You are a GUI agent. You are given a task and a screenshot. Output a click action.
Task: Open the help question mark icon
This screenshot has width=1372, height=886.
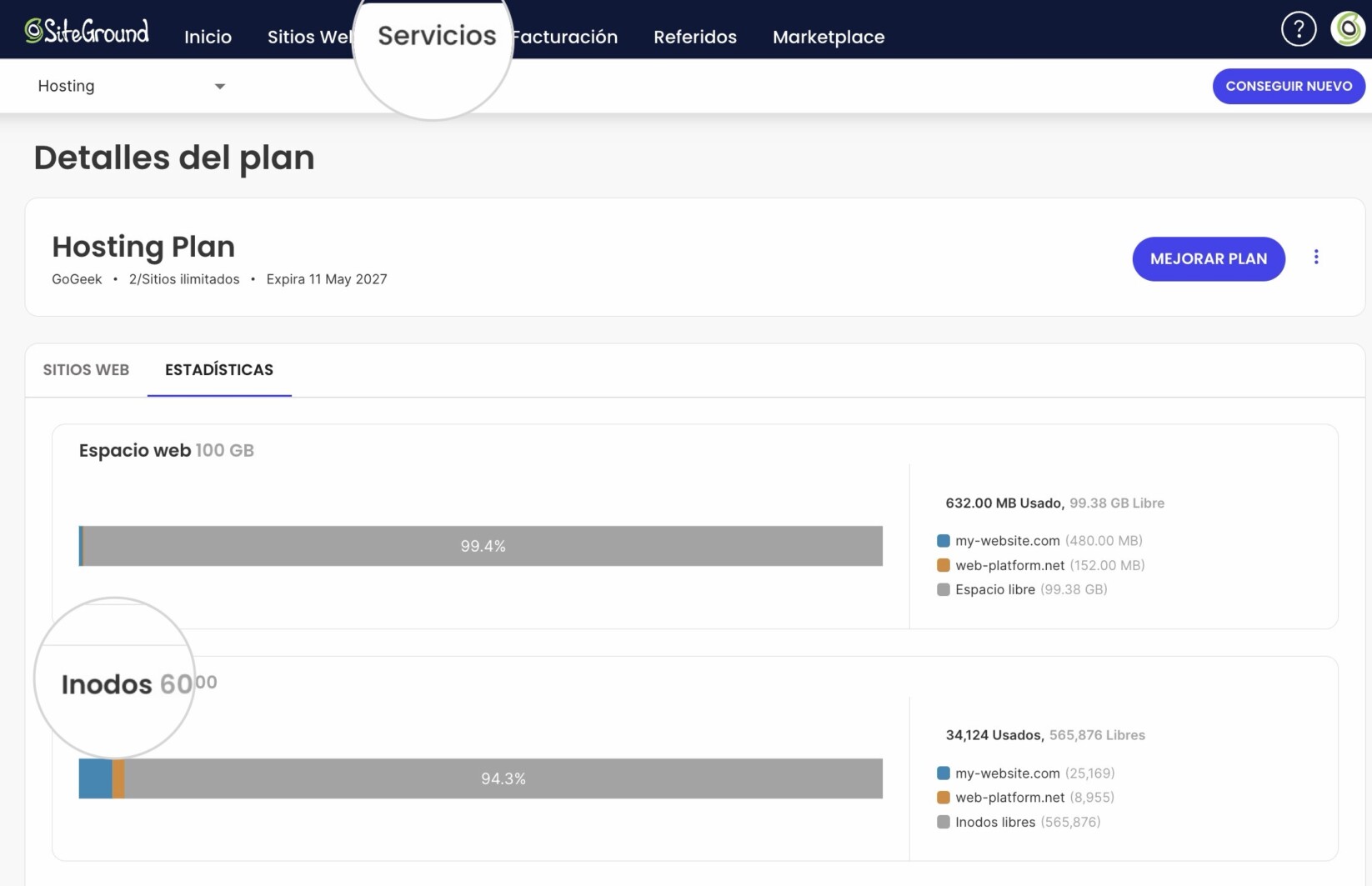point(1298,29)
